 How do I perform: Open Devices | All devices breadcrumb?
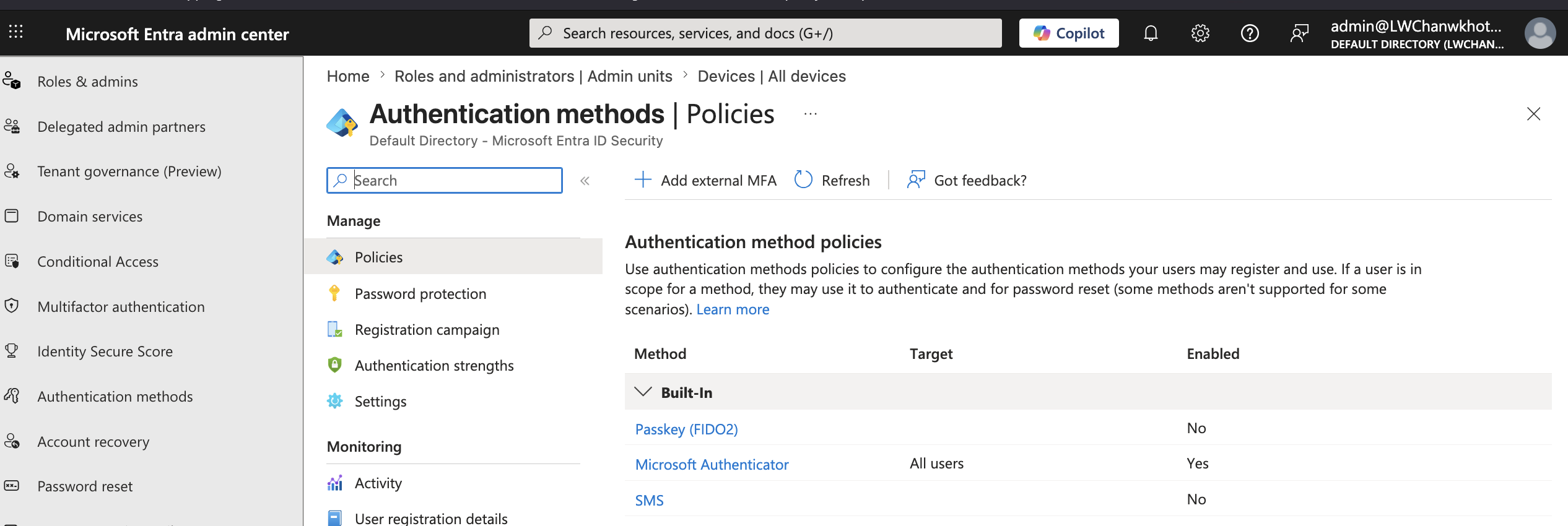coord(772,76)
